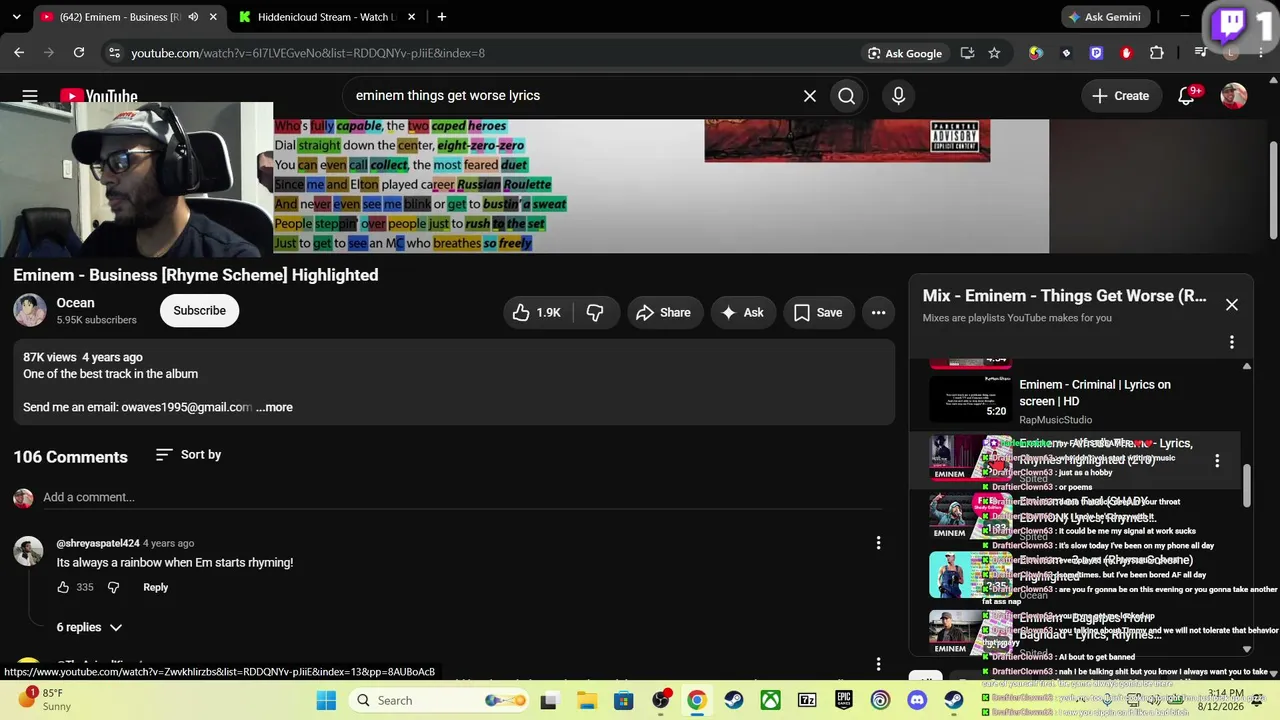The height and width of the screenshot is (720, 1280).
Task: Click the Ask Gemini button
Action: (1104, 17)
